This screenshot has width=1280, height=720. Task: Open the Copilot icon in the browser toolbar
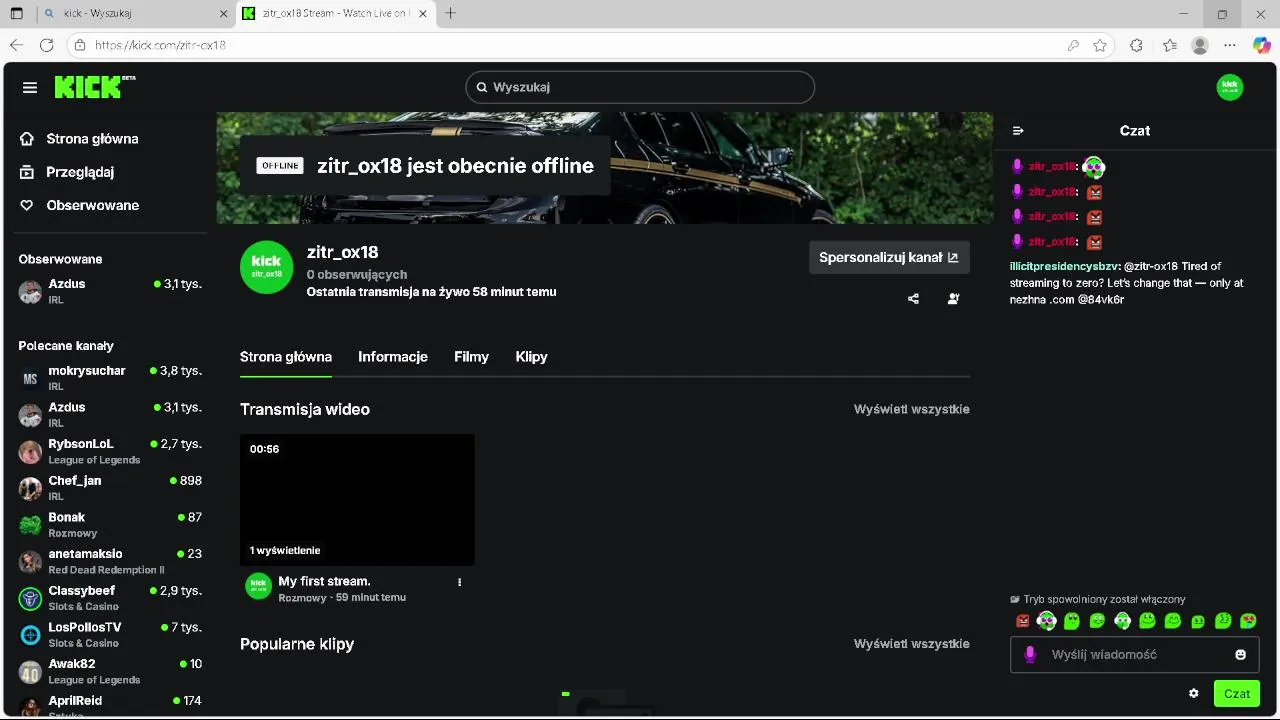1261,45
